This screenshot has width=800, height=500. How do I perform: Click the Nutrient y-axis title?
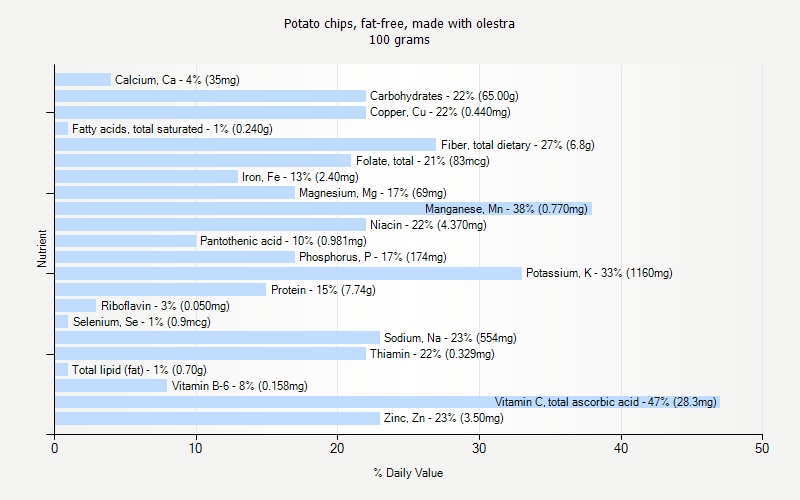point(43,249)
